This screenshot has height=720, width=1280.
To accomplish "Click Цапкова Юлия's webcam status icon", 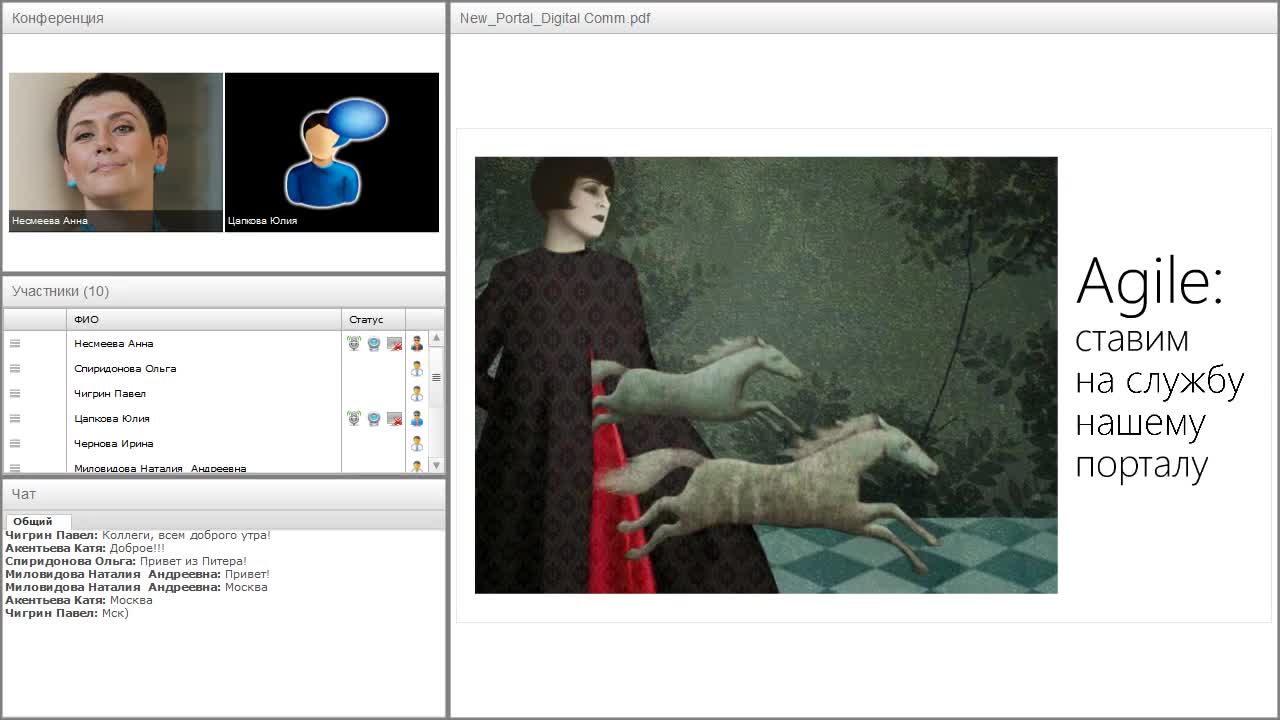I will [x=374, y=419].
